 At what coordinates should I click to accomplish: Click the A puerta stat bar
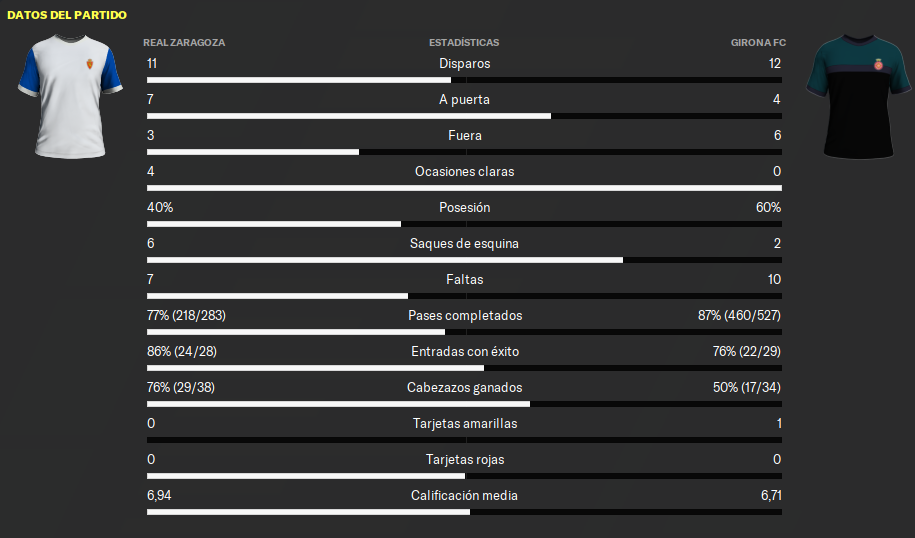[464, 116]
